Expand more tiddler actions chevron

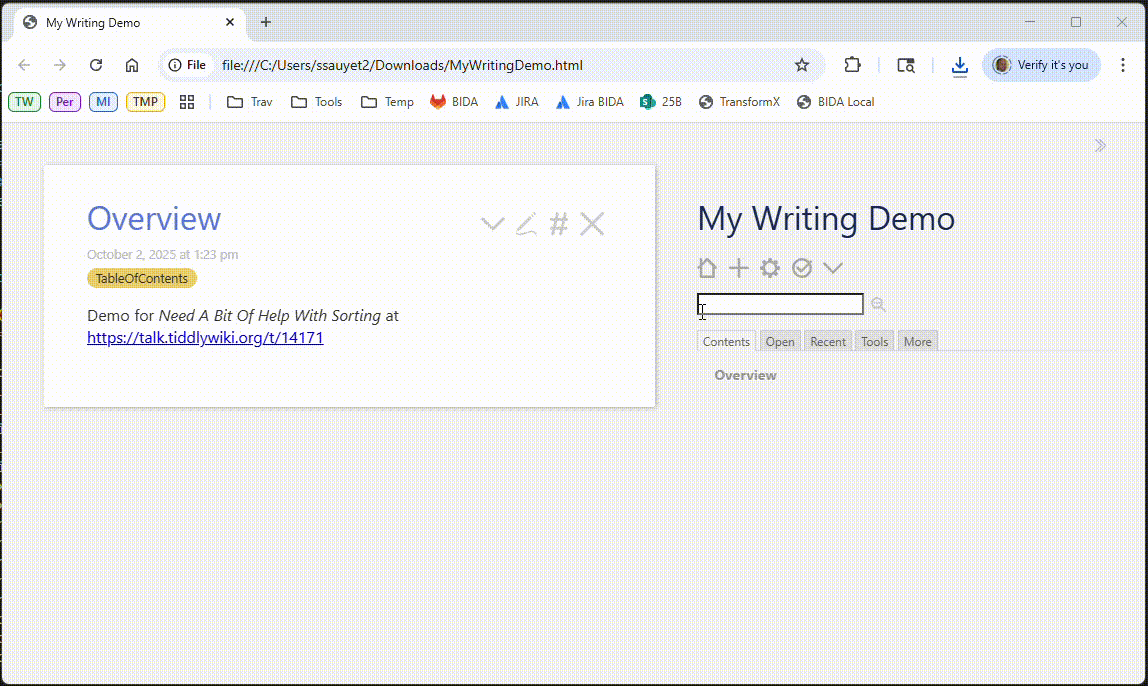[x=492, y=224]
